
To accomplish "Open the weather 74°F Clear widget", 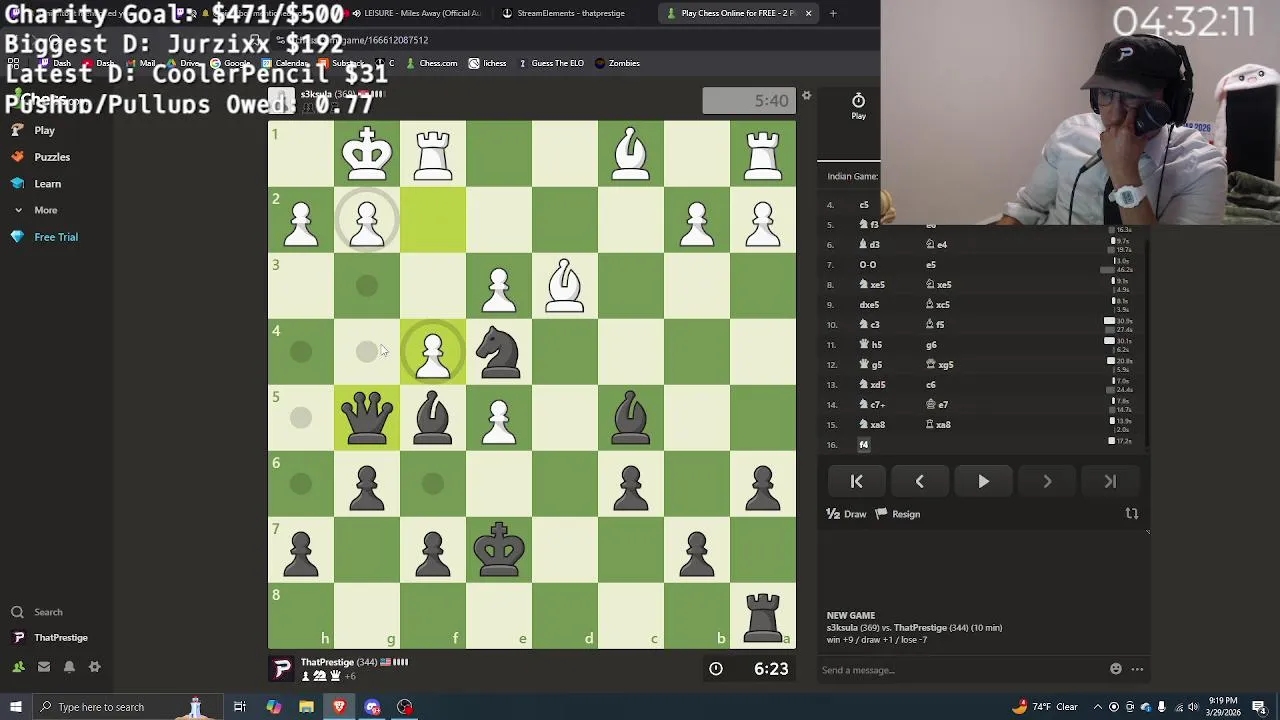I will click(1046, 707).
